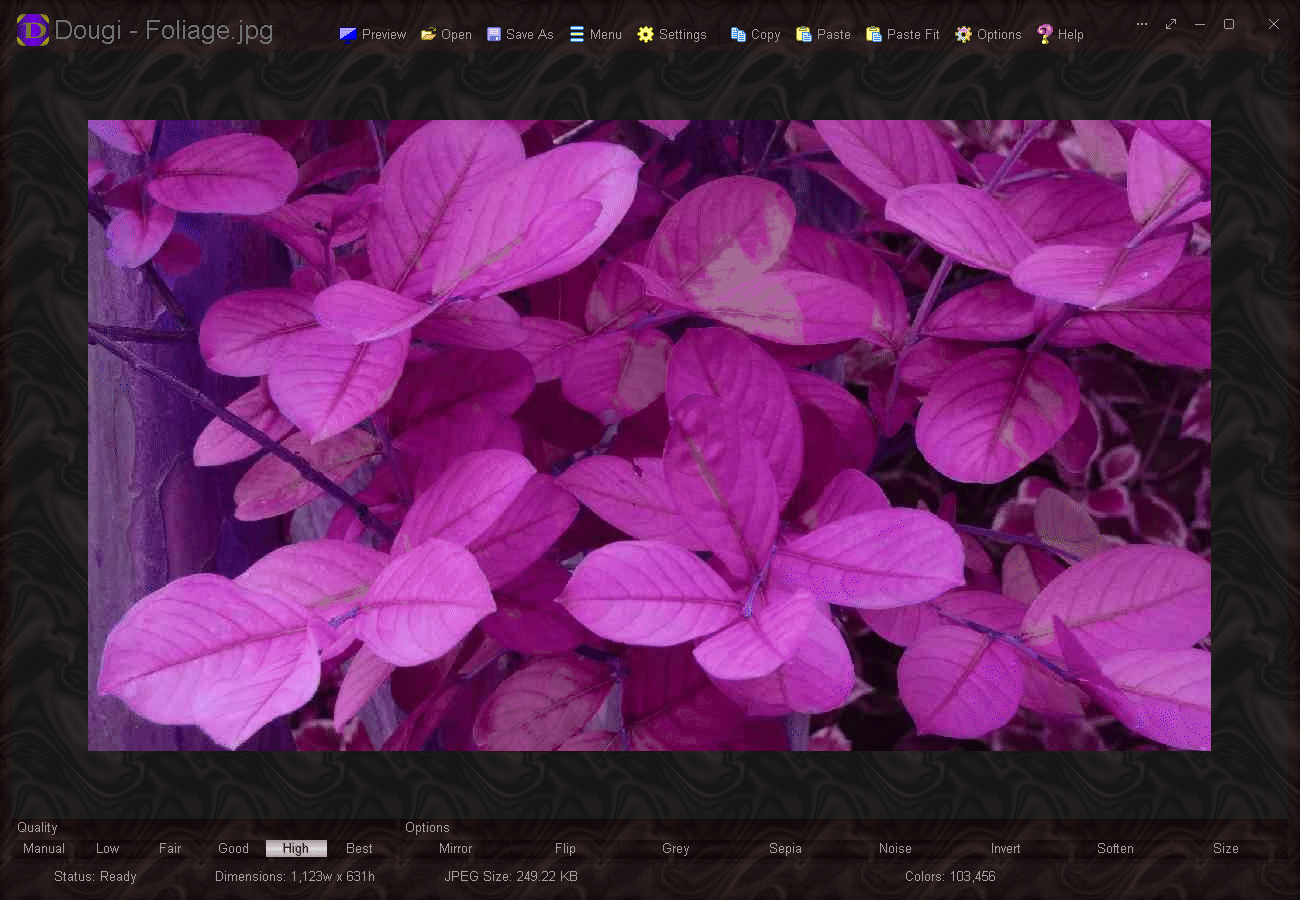
Task: Open the three-dots window menu
Action: 1142,24
